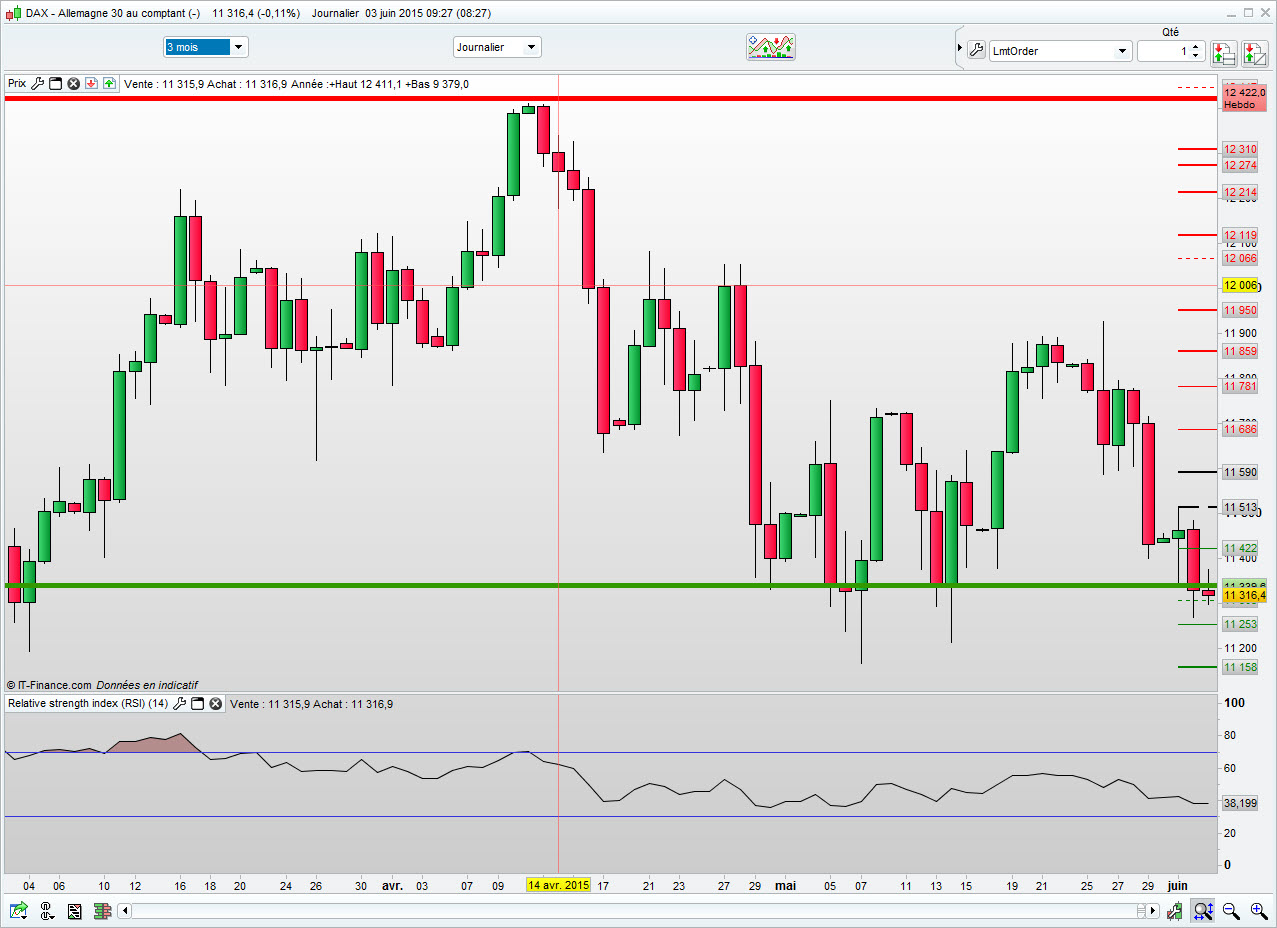Click the chain link icon in bottom bar
1277x928 pixels.
click(x=46, y=911)
